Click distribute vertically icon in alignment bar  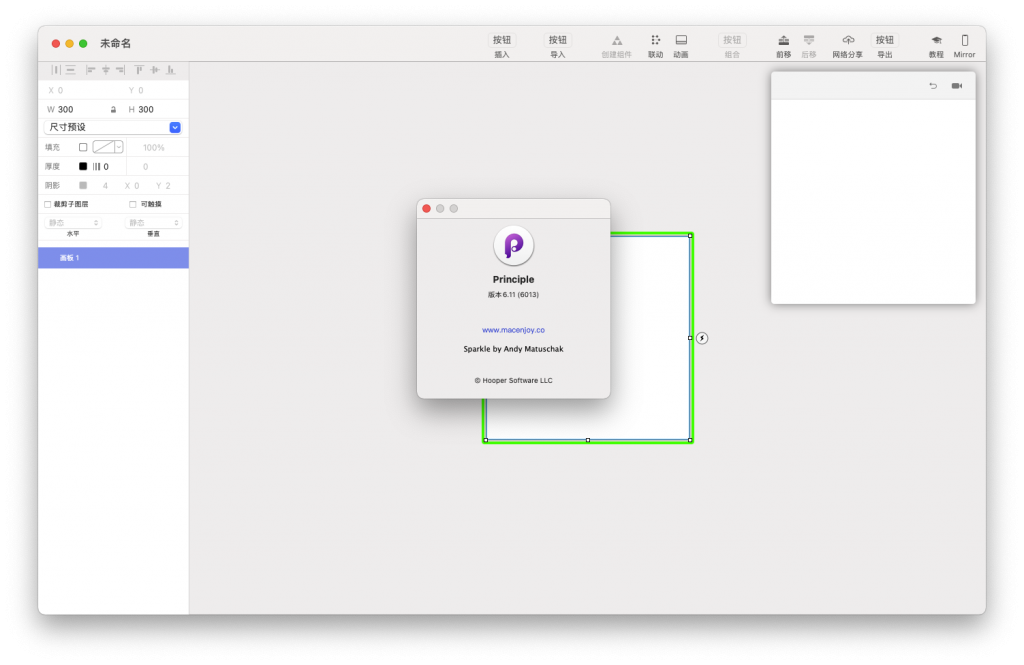pos(71,70)
